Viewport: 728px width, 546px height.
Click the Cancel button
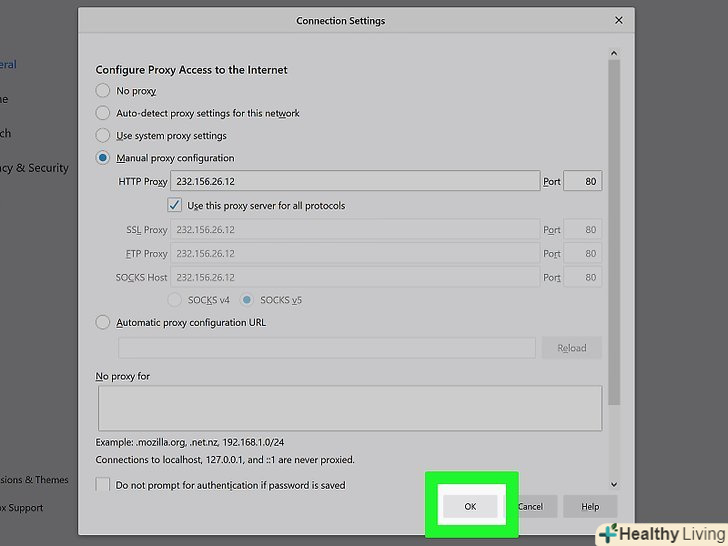click(x=530, y=507)
